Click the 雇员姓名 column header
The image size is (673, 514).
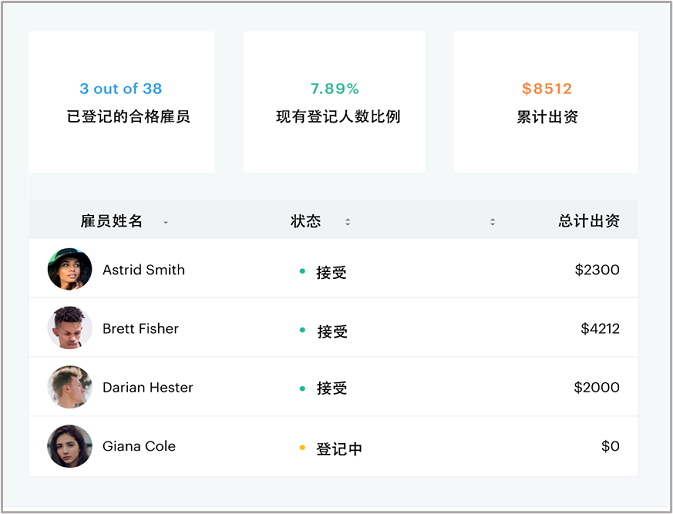(x=111, y=221)
